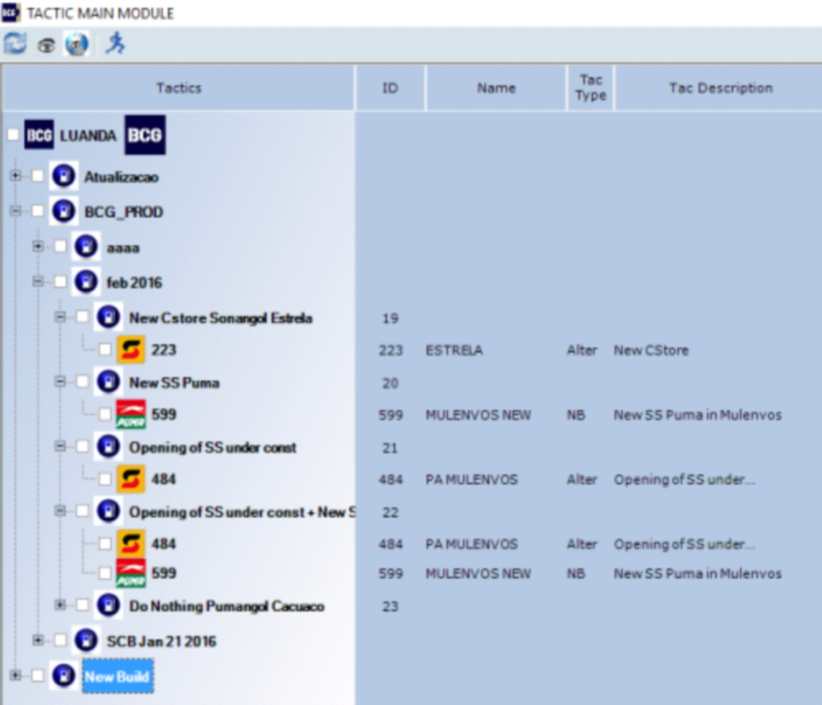Click the Sonangol logo under tactic 21
Viewport: 822px width, 705px height.
pos(131,479)
